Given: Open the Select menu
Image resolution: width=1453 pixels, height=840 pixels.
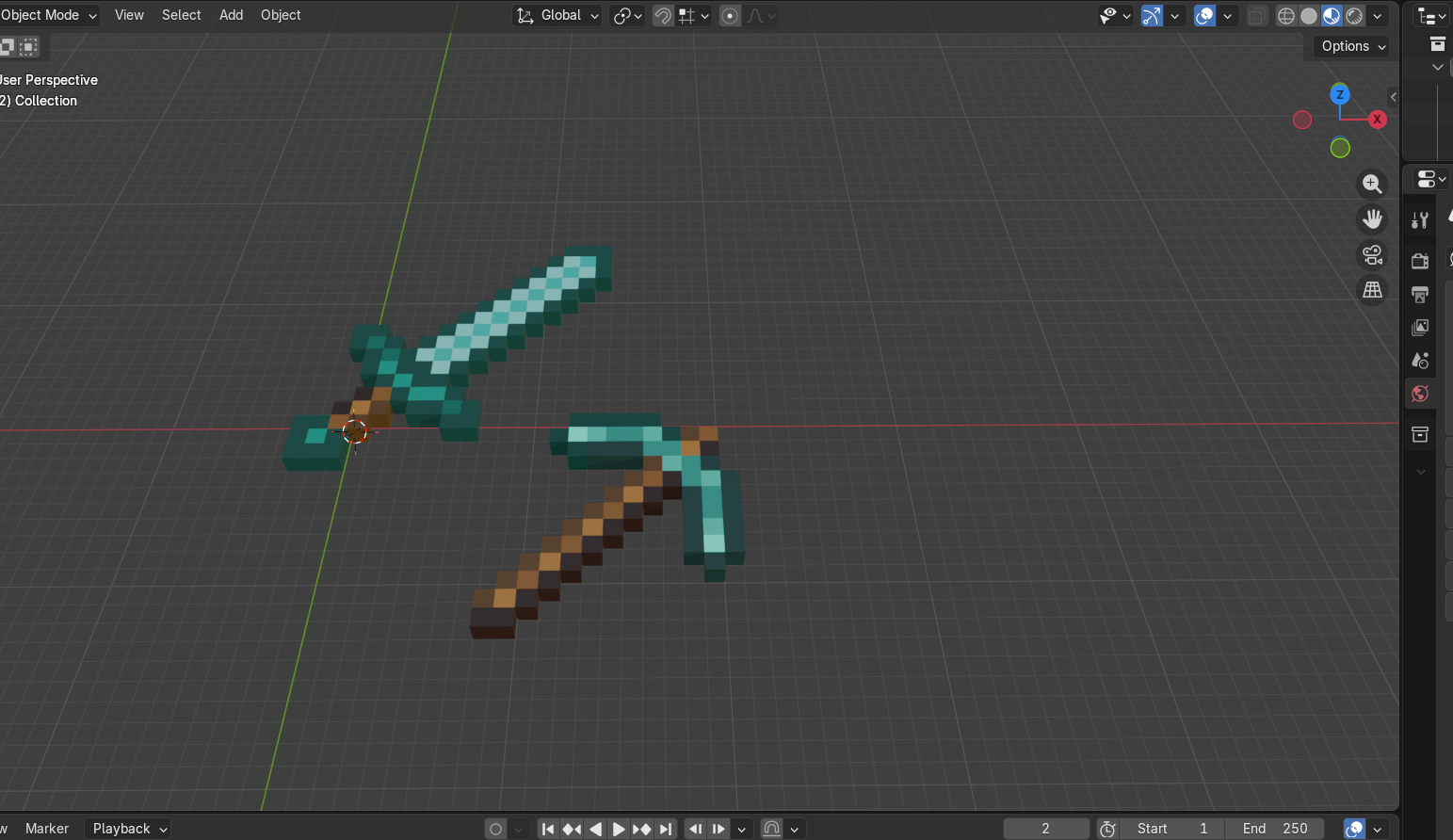Looking at the screenshot, I should tap(182, 15).
